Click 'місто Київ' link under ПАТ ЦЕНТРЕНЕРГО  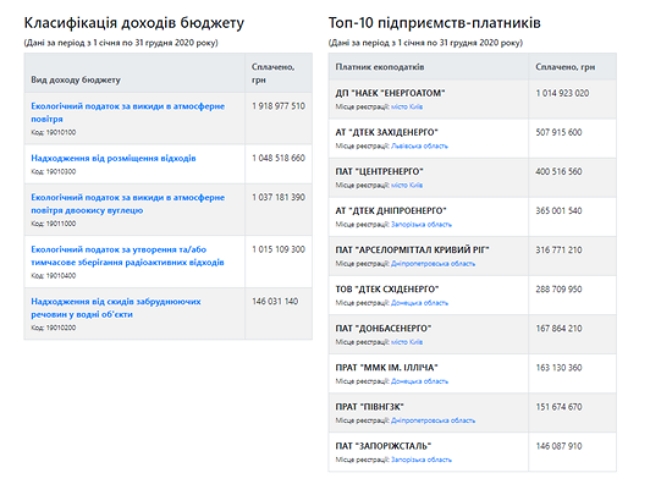click(407, 185)
